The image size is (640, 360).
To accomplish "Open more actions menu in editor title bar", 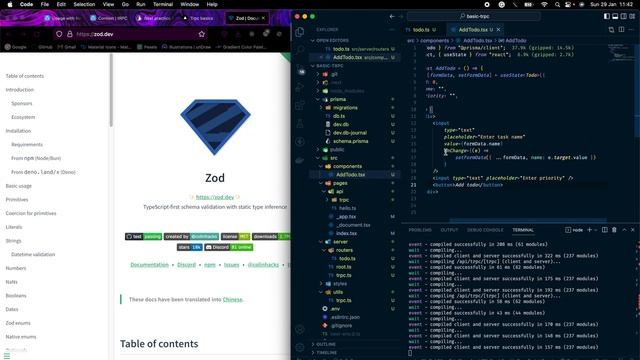I will pos(631,30).
